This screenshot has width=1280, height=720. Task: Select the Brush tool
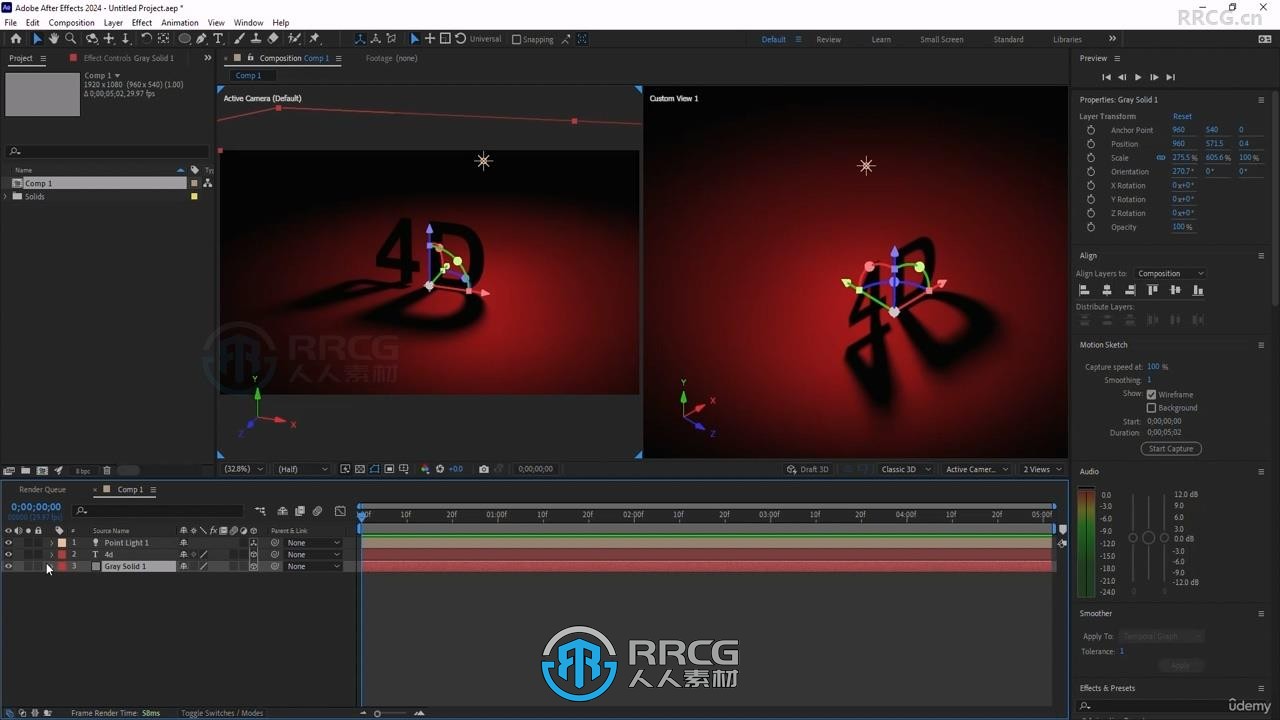[239, 39]
